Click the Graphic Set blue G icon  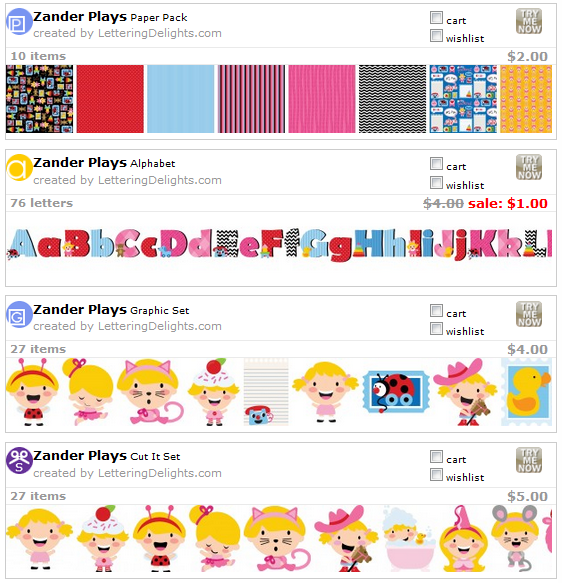[x=19, y=315]
